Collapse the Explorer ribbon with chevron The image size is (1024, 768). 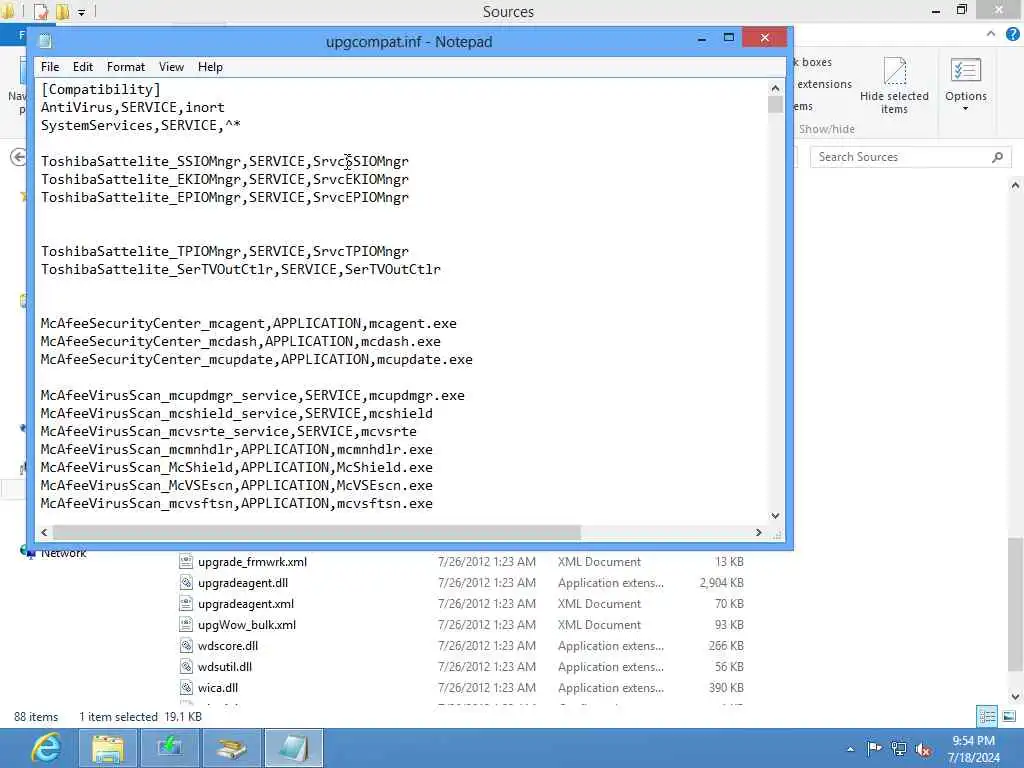991,33
